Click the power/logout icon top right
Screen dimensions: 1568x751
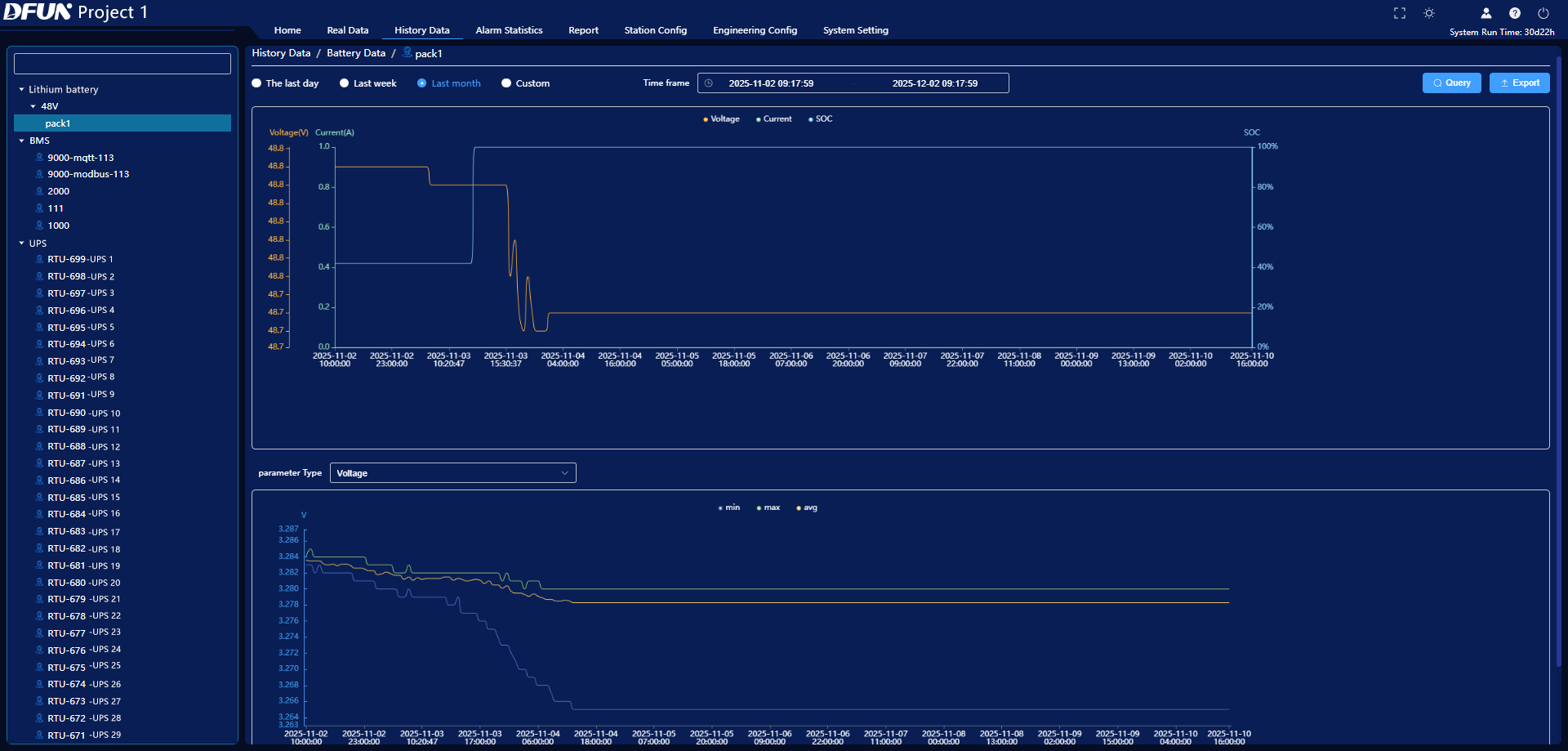pos(1543,13)
